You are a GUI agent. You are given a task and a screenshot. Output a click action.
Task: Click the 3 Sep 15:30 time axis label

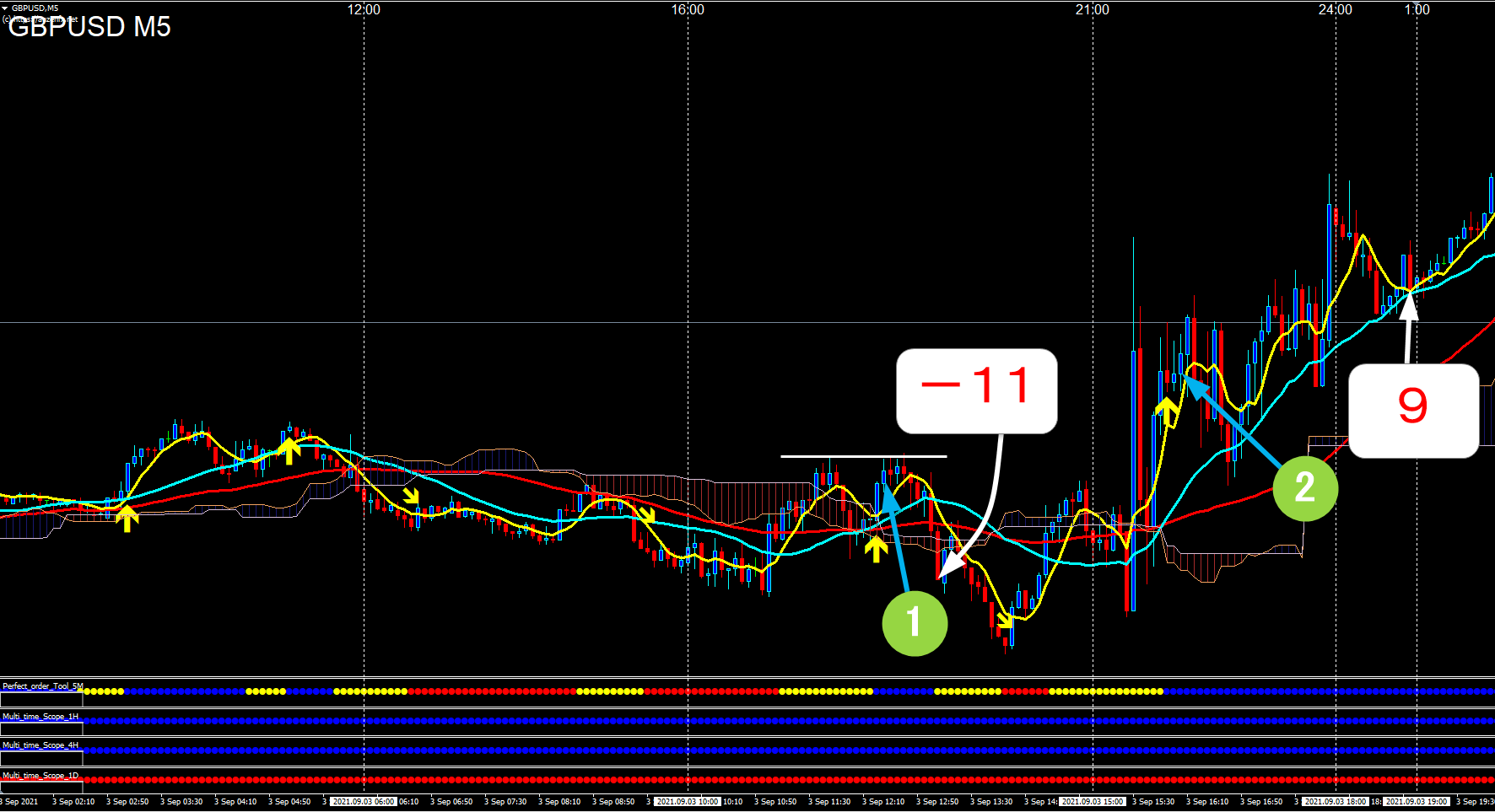pos(1153,802)
